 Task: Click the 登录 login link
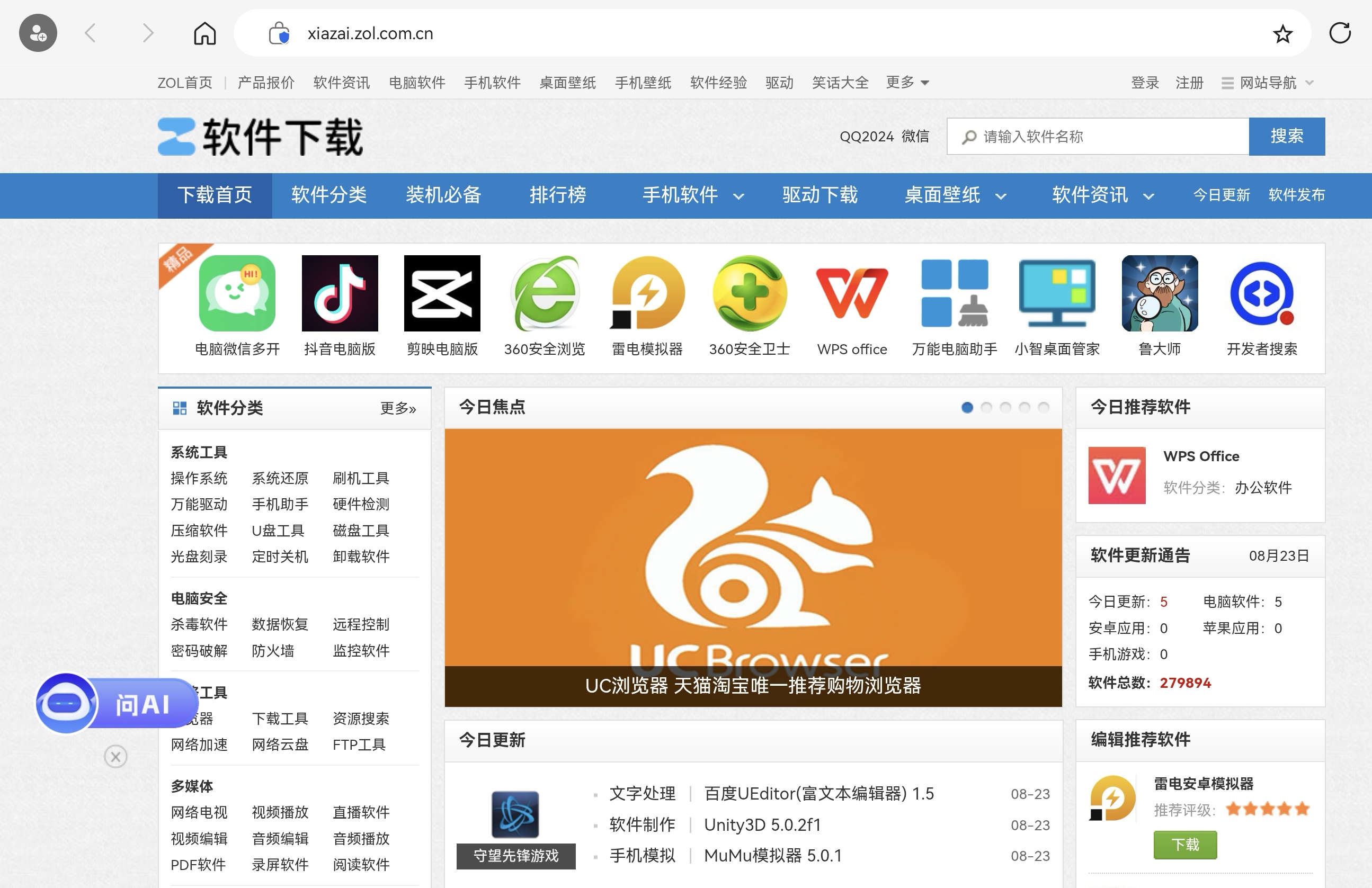pyautogui.click(x=1144, y=82)
